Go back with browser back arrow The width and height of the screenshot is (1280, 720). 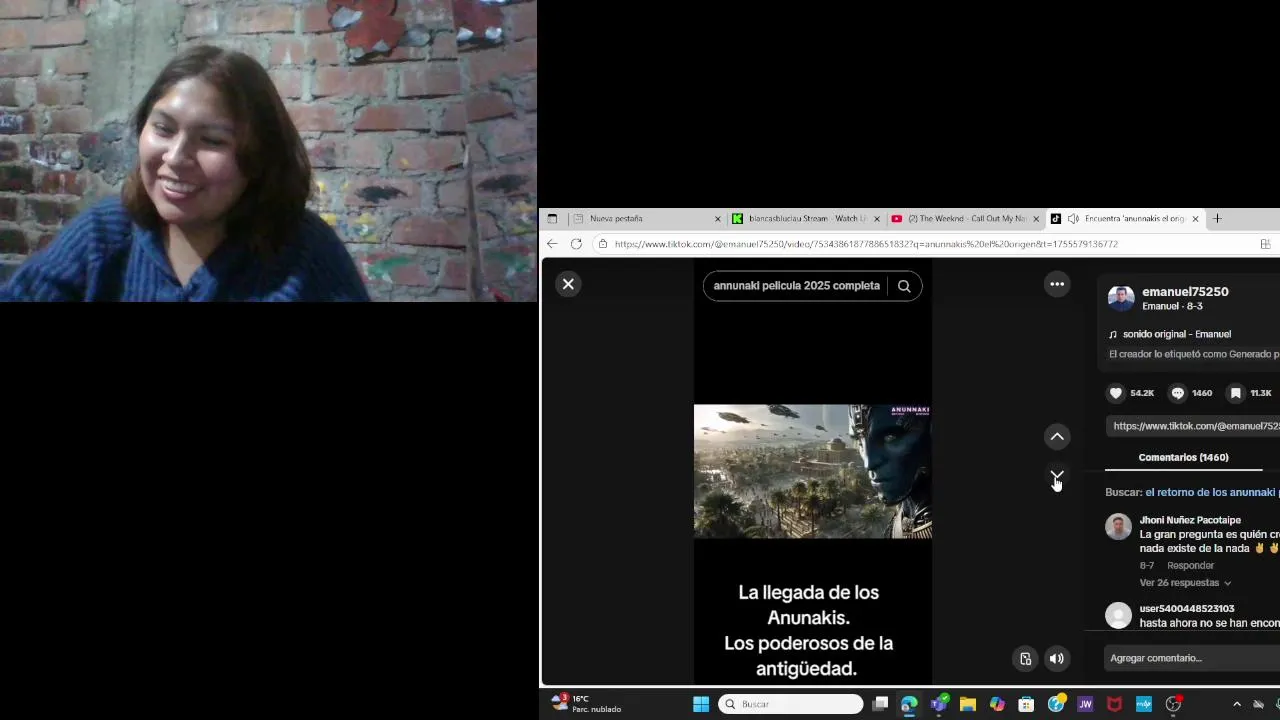coord(552,244)
